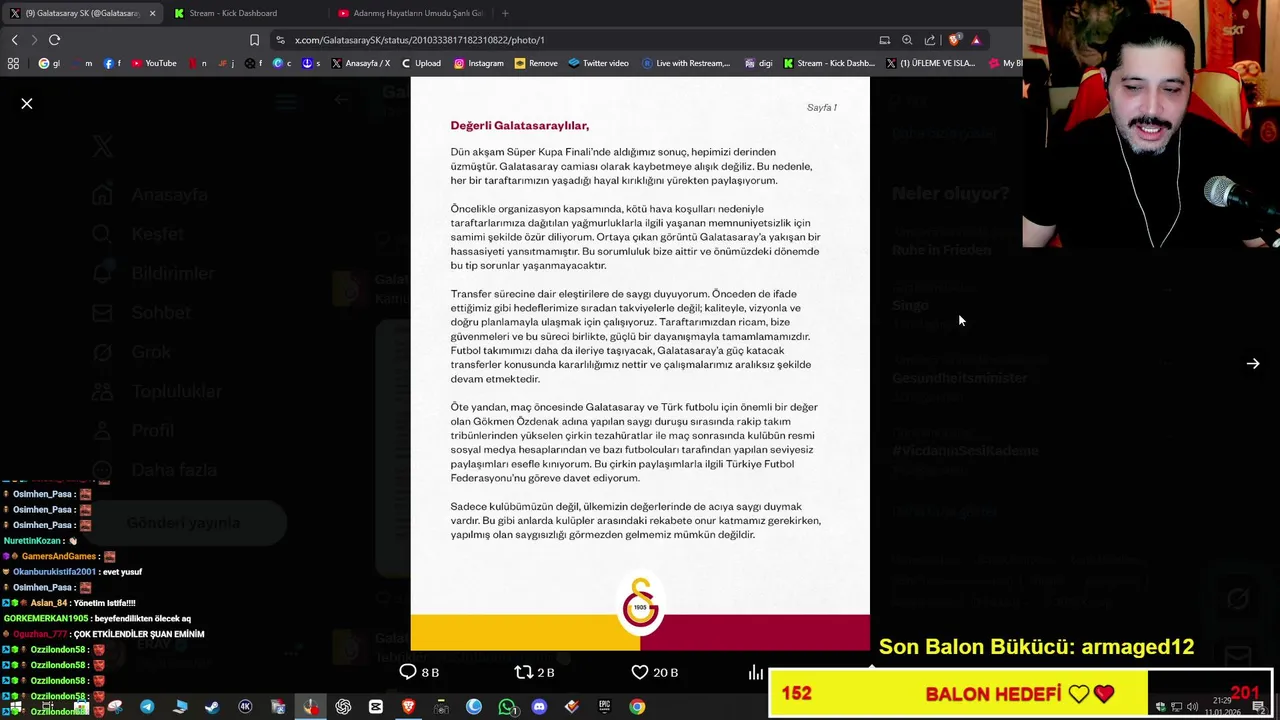Screen dimensions: 1280x720
Task: Open the Brave Shields lion icon
Action: (x=954, y=40)
